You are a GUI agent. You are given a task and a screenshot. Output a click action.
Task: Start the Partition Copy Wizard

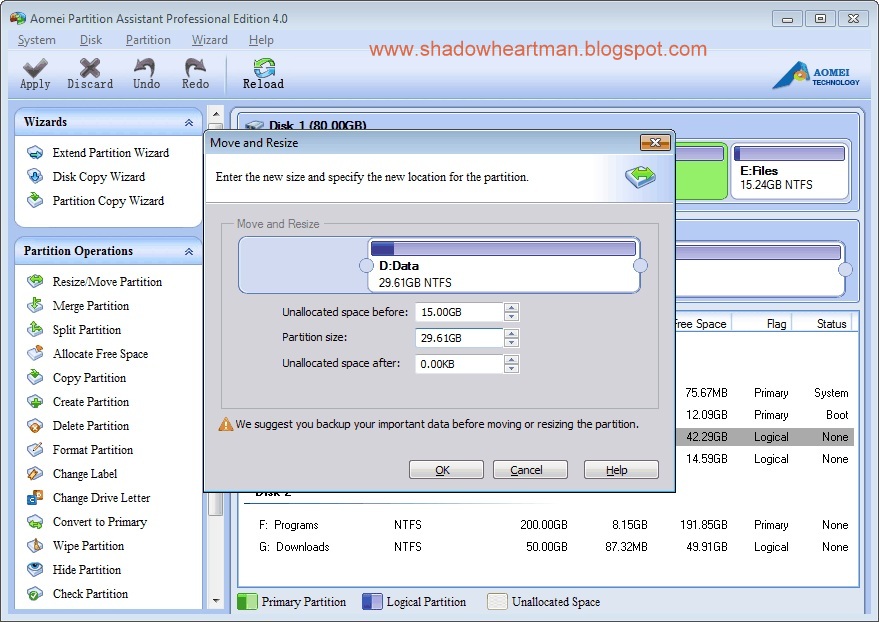[108, 201]
